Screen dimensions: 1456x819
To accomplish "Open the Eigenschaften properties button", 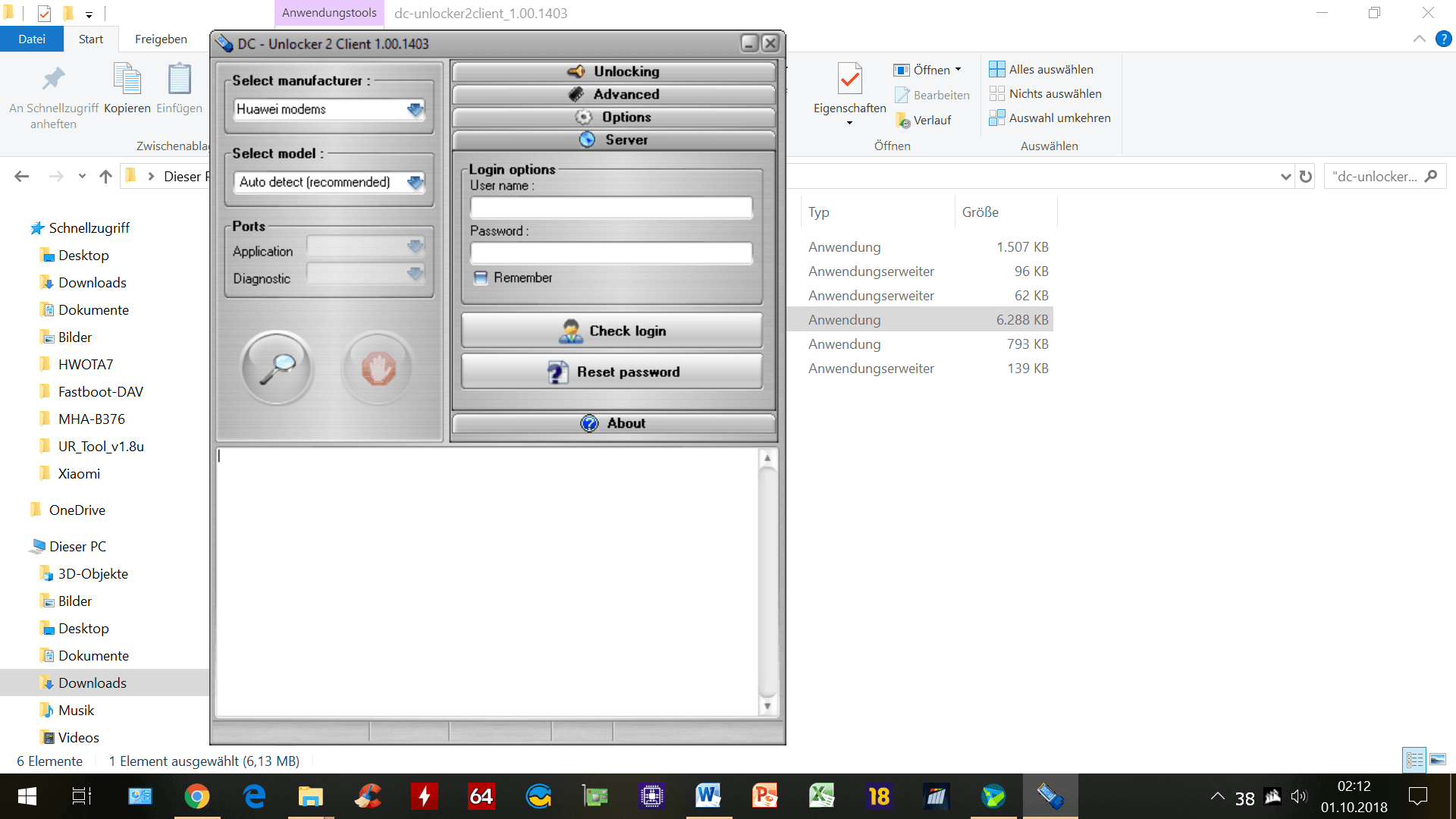I will 849,94.
